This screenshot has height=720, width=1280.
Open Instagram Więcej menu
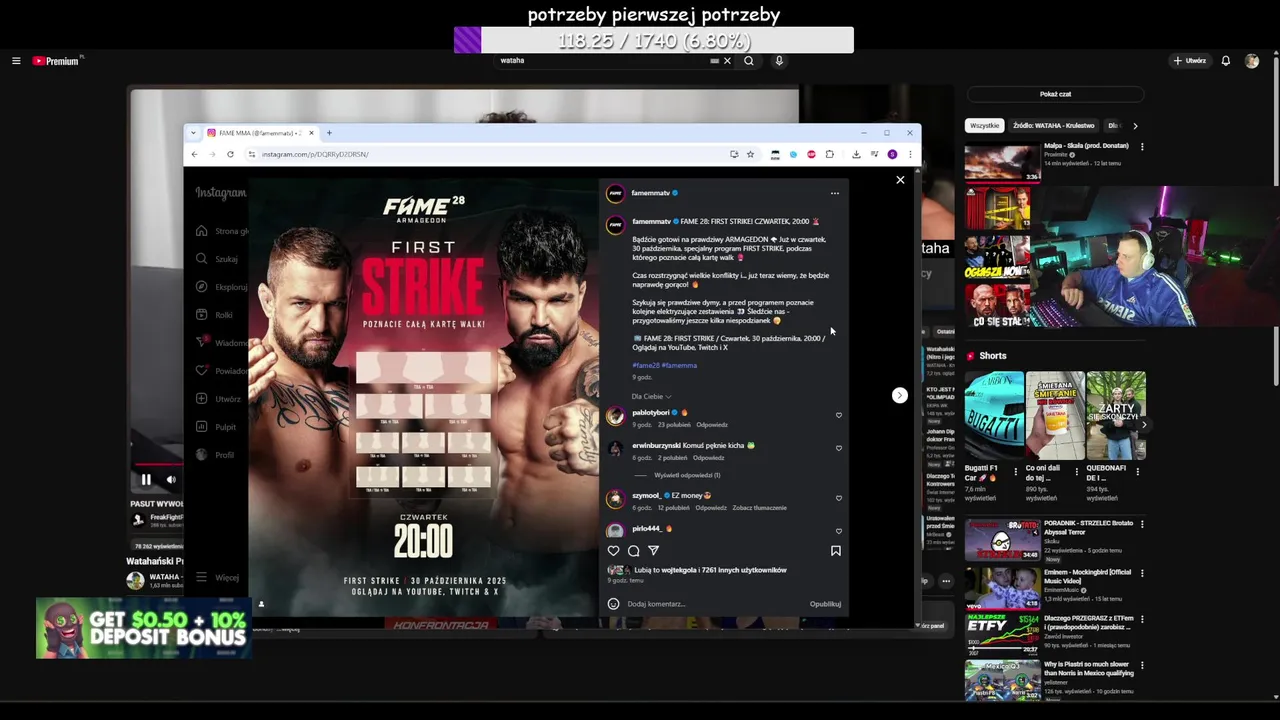click(x=216, y=577)
